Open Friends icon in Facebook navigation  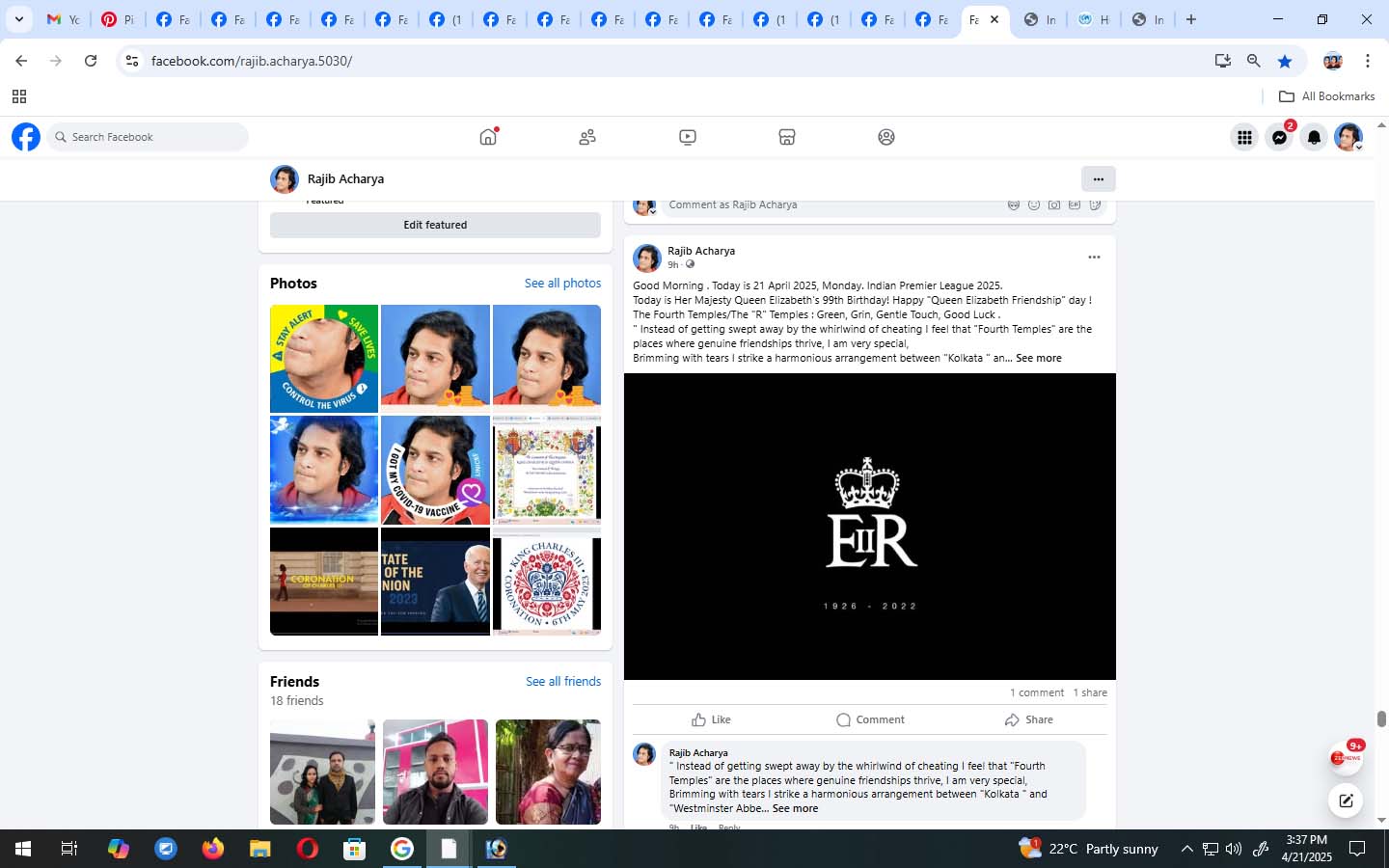pyautogui.click(x=587, y=137)
